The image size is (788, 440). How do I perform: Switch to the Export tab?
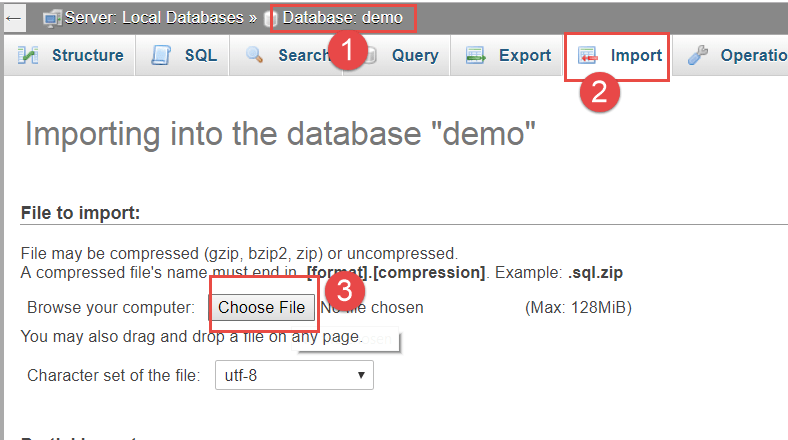(524, 56)
